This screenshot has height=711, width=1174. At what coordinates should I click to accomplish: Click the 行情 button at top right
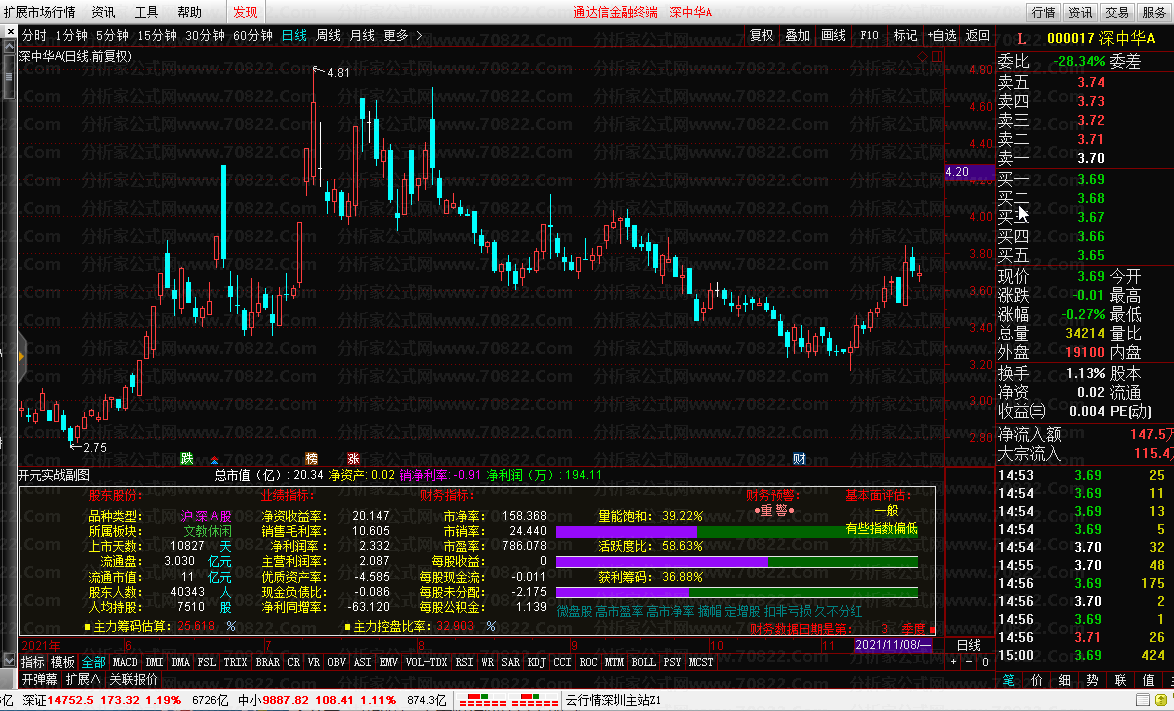click(1043, 12)
